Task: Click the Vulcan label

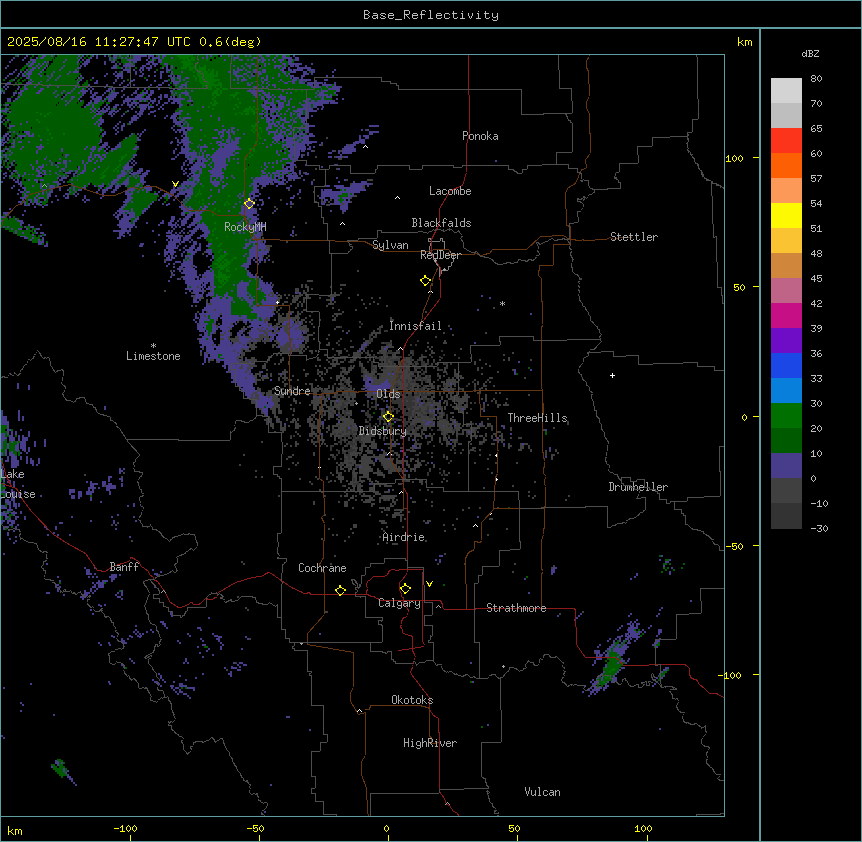Action: click(x=543, y=792)
